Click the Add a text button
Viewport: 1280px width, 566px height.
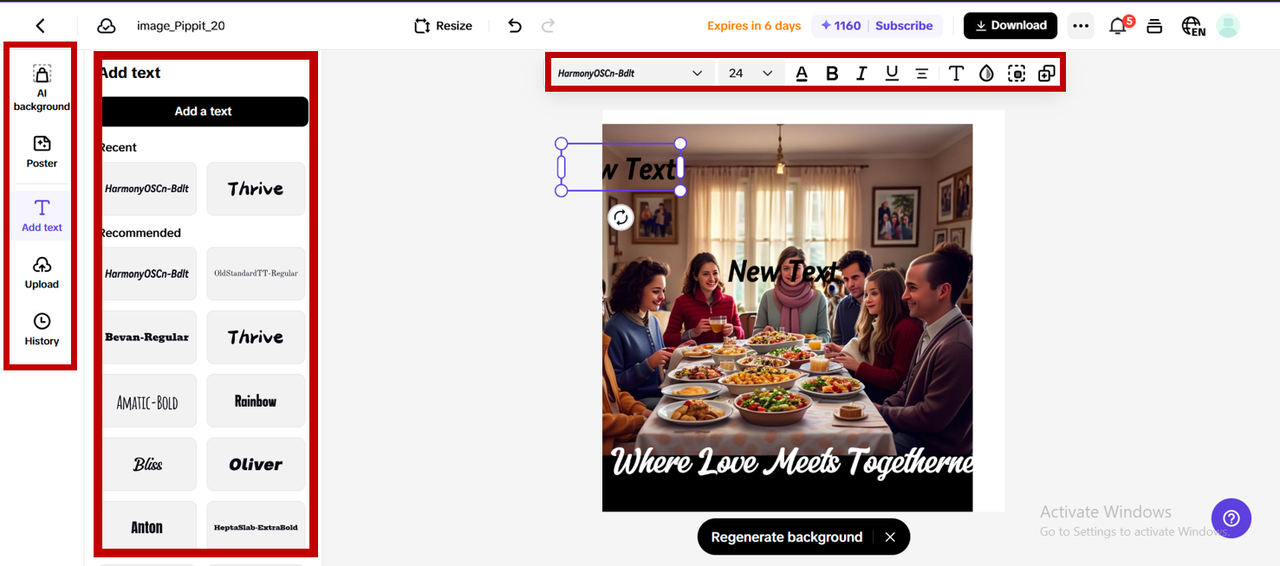[204, 111]
